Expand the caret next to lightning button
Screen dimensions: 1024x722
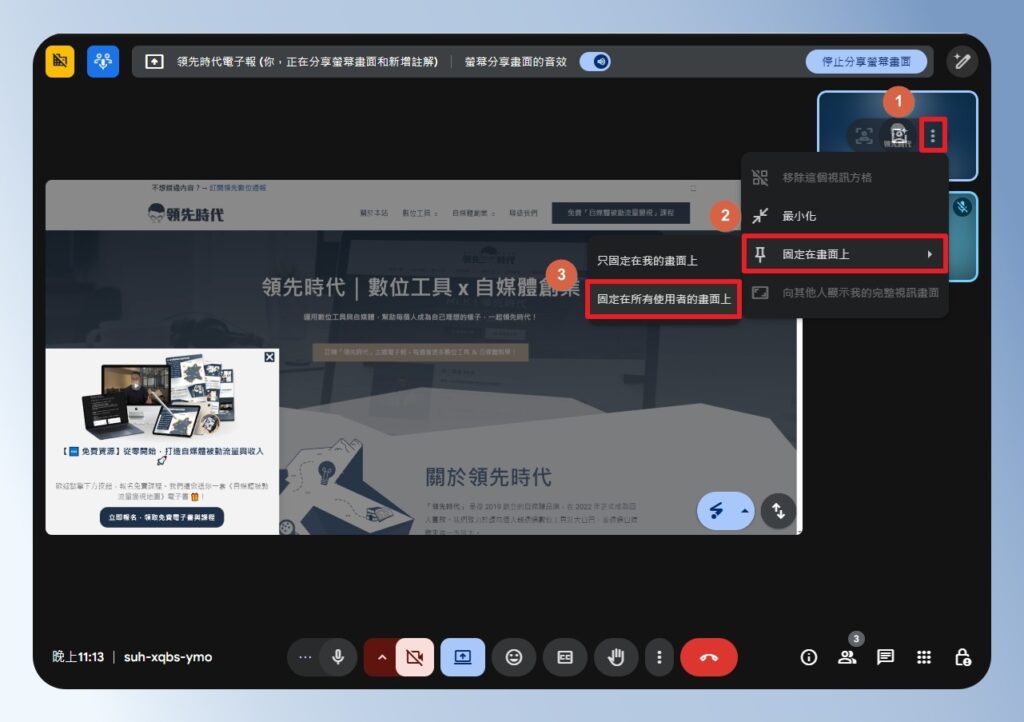pos(744,510)
